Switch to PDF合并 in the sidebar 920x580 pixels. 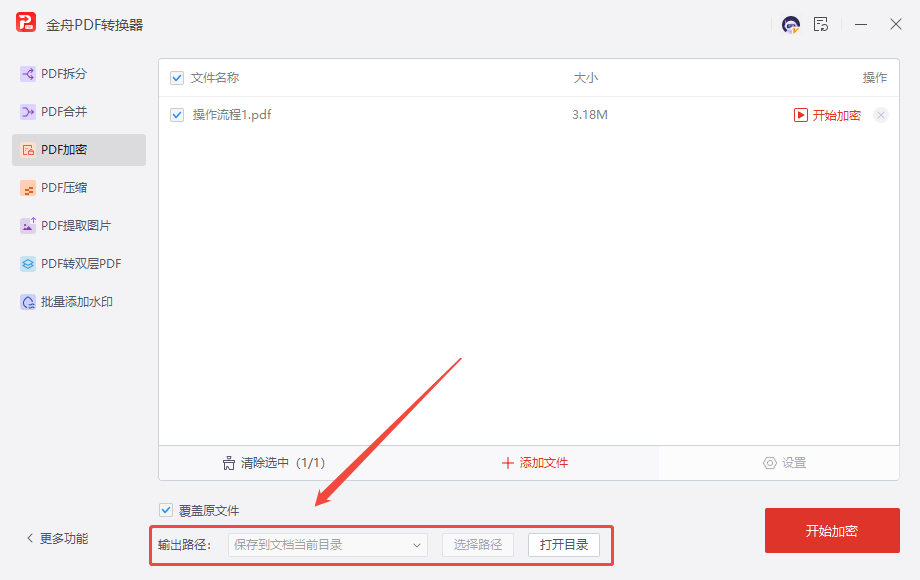(x=79, y=111)
